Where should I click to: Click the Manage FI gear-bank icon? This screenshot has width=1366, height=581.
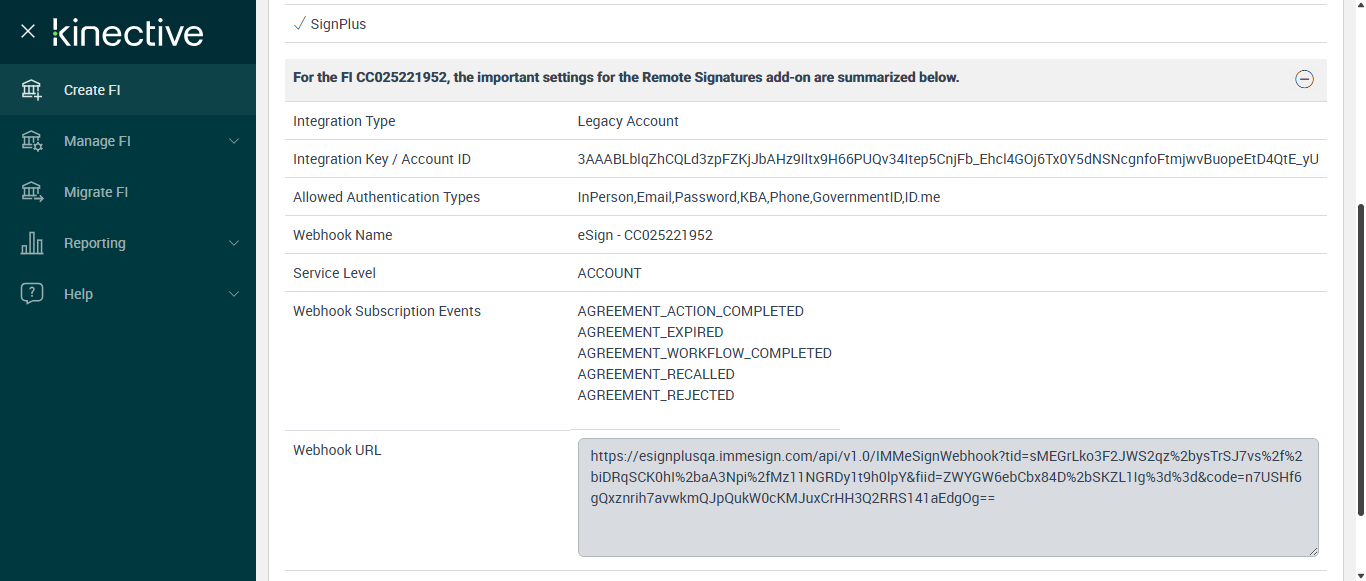[32, 141]
